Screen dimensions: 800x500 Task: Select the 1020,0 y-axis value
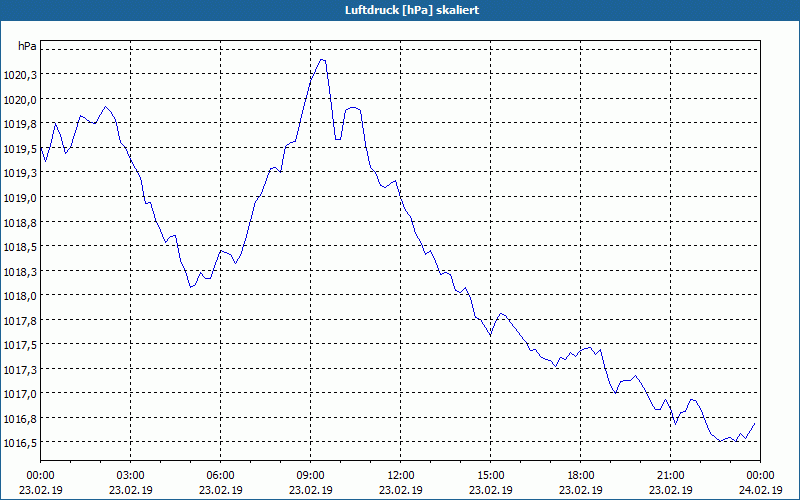tap(20, 100)
